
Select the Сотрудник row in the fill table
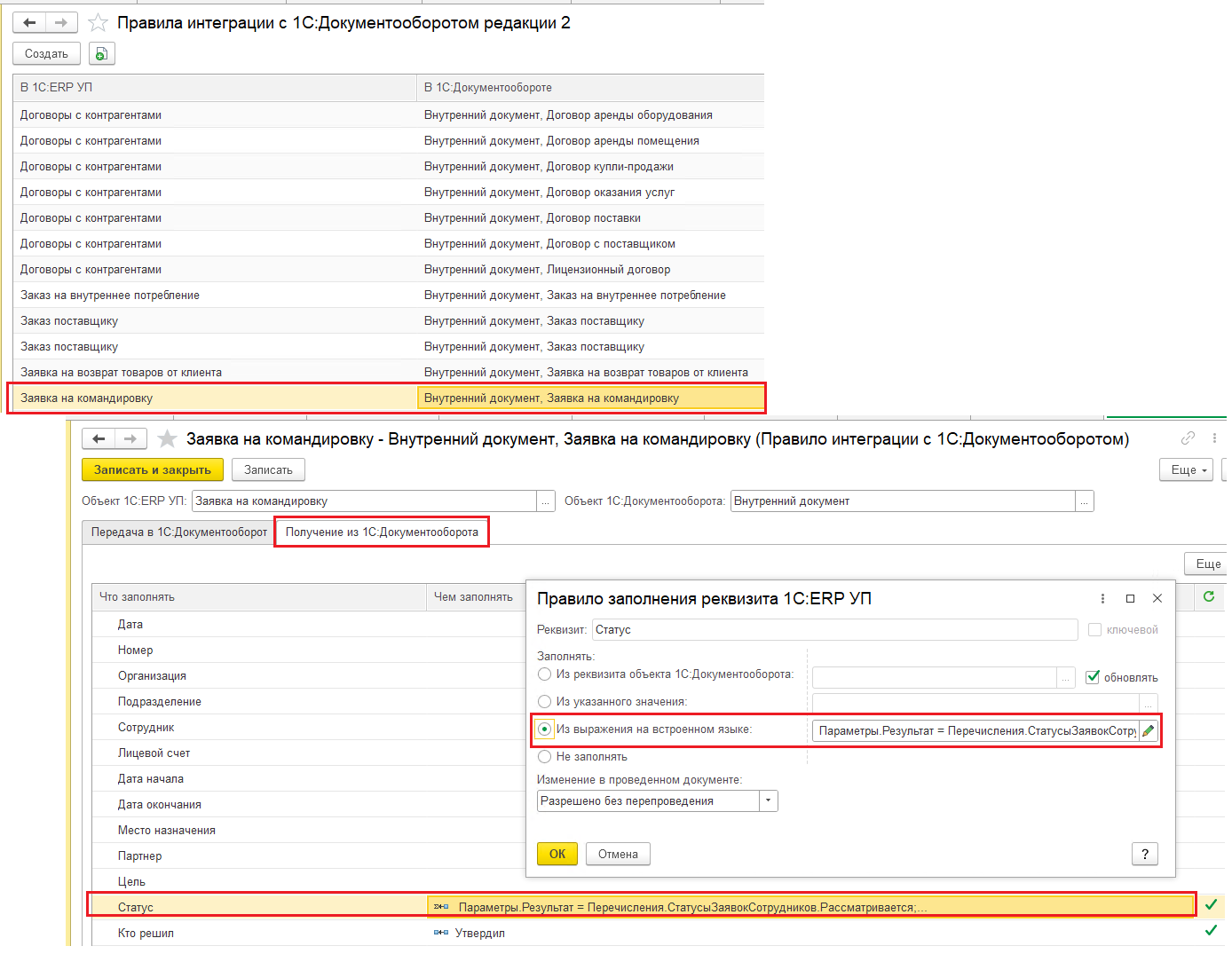(x=309, y=728)
